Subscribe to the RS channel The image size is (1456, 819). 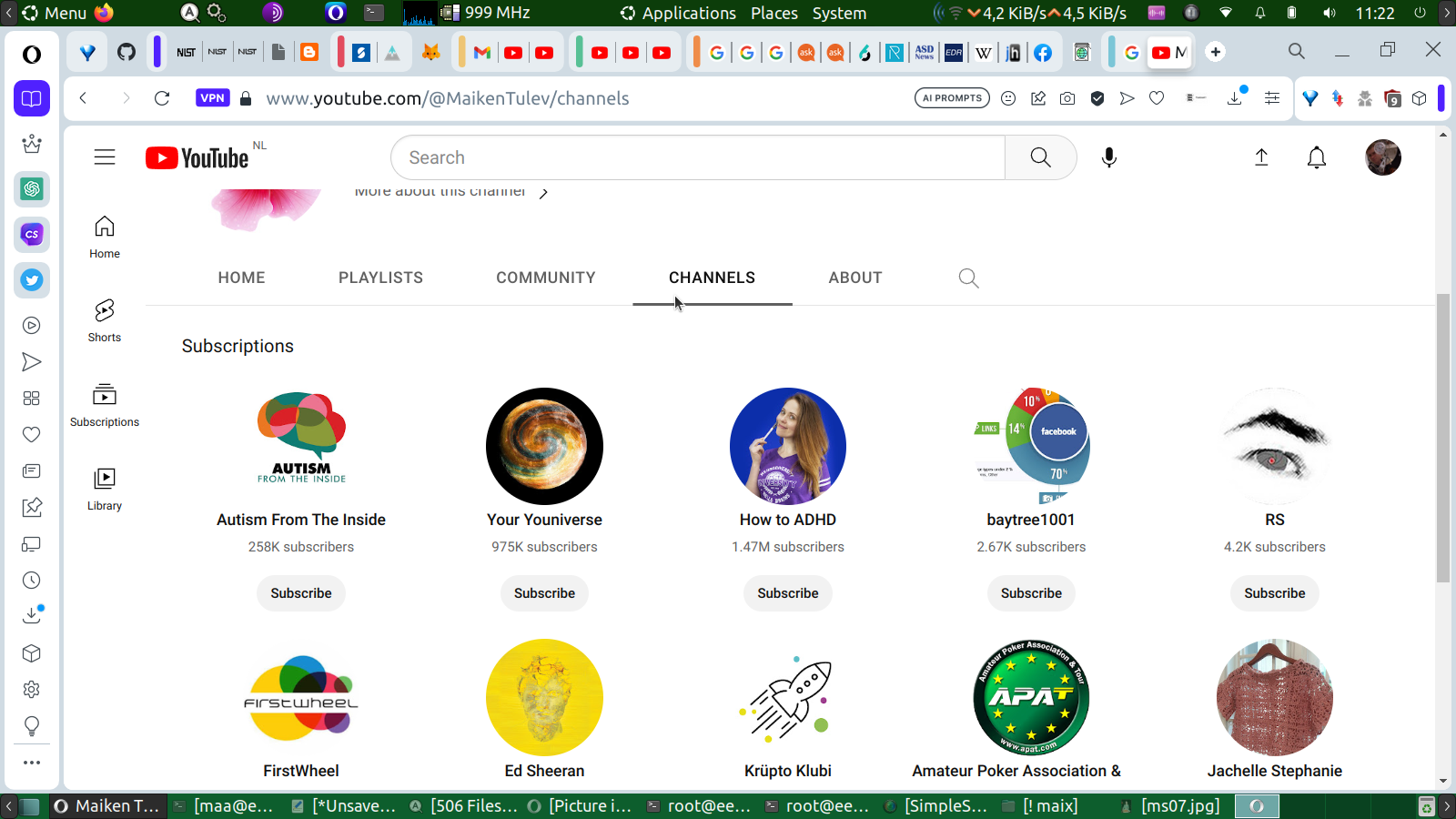tap(1275, 593)
